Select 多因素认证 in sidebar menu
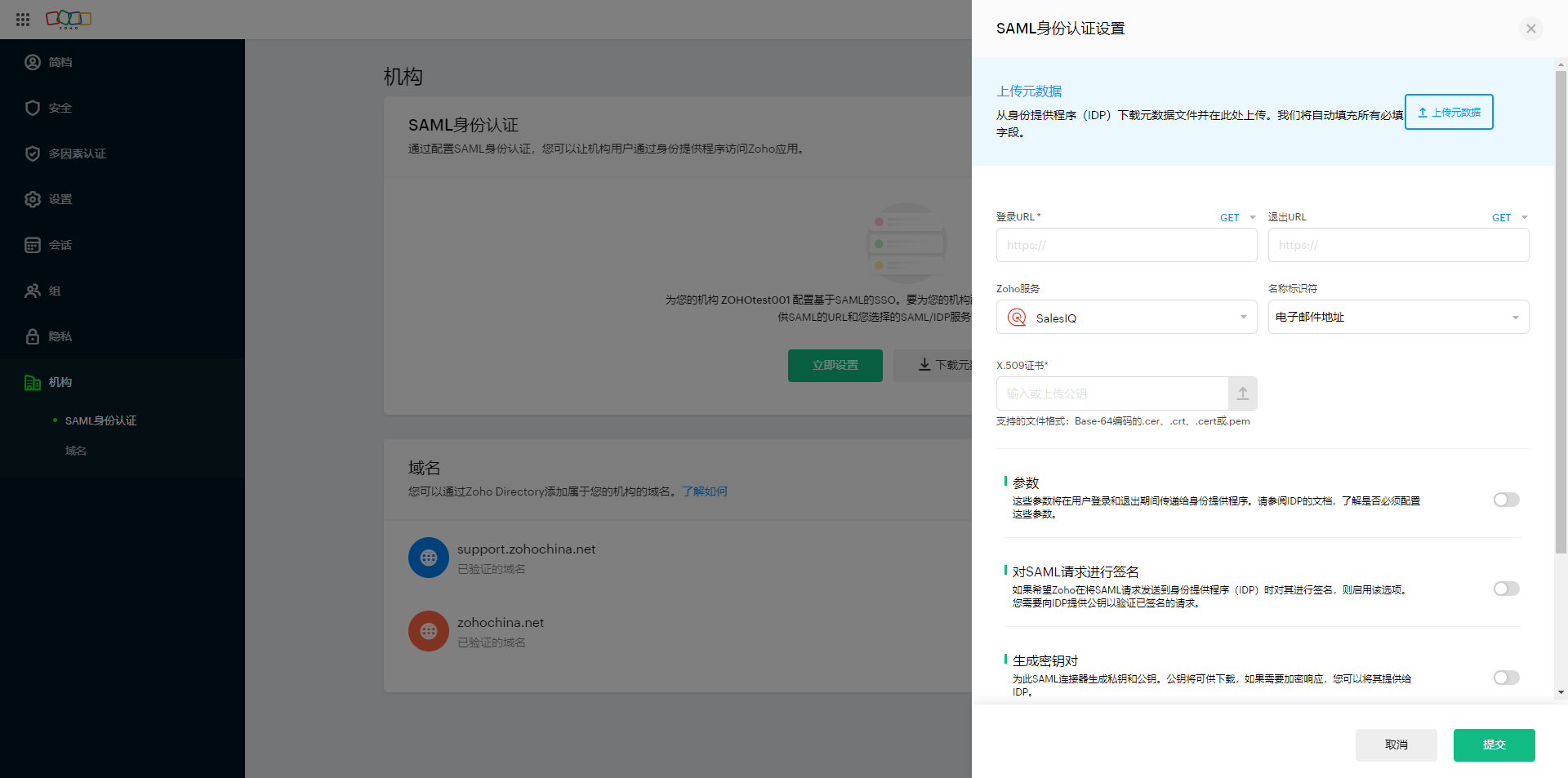1568x778 pixels. (77, 153)
